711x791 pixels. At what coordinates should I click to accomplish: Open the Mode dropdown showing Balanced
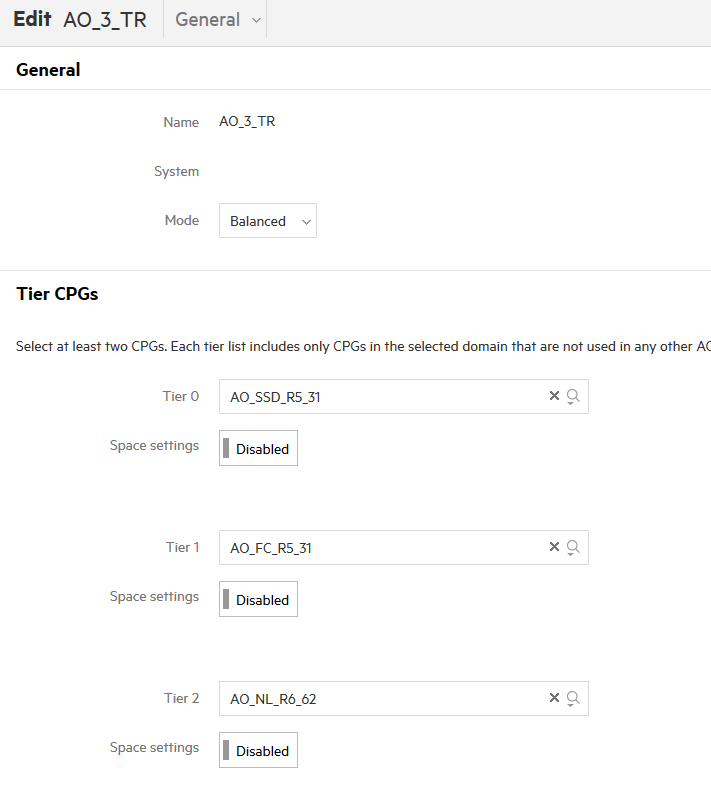[x=268, y=220]
